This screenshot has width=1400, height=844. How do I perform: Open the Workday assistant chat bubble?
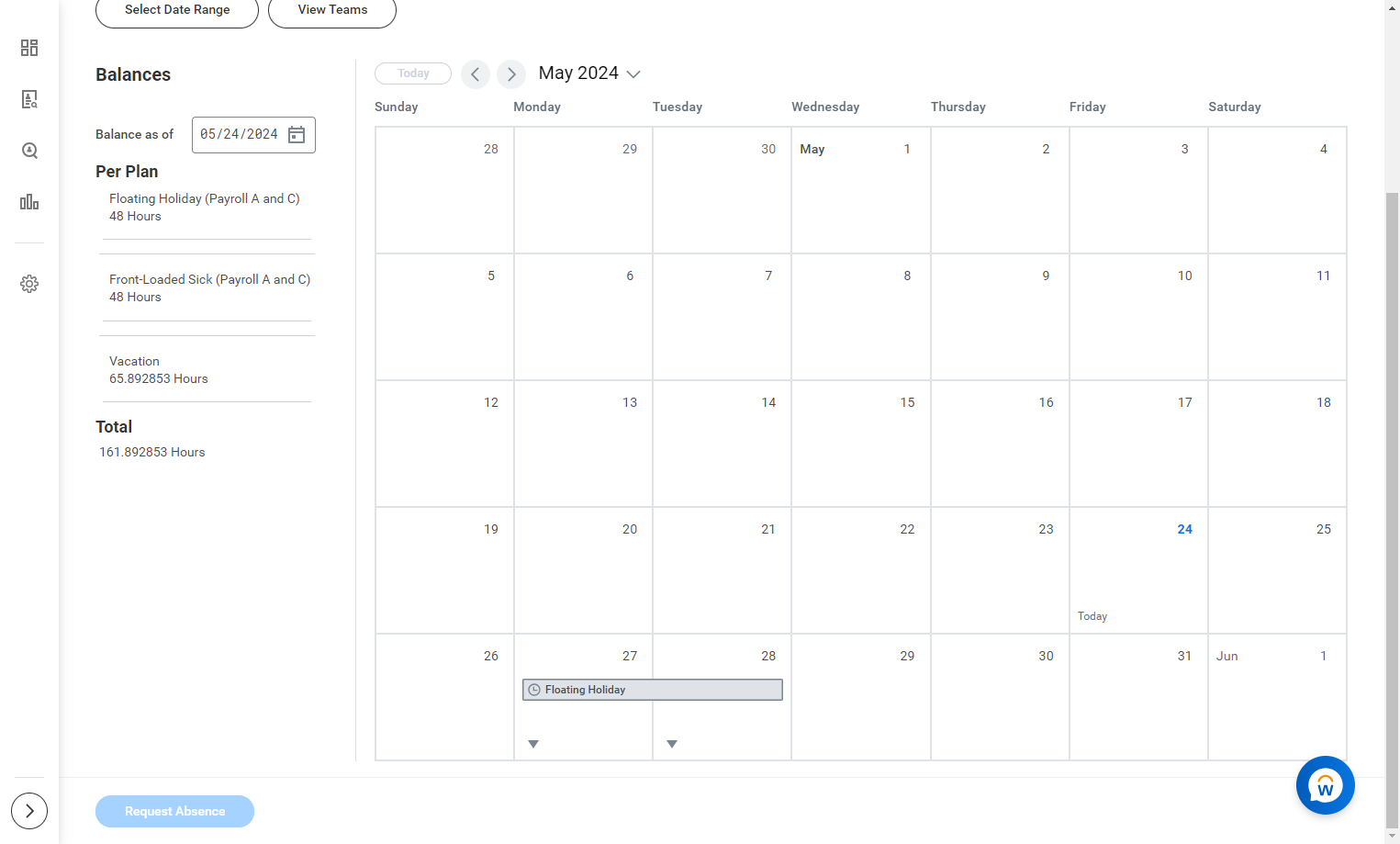coord(1325,785)
